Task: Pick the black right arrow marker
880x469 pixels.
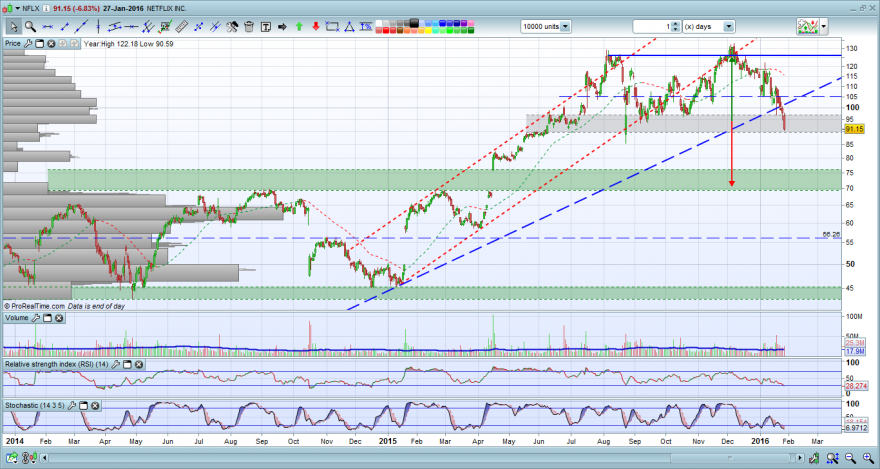Action: pyautogui.click(x=282, y=26)
